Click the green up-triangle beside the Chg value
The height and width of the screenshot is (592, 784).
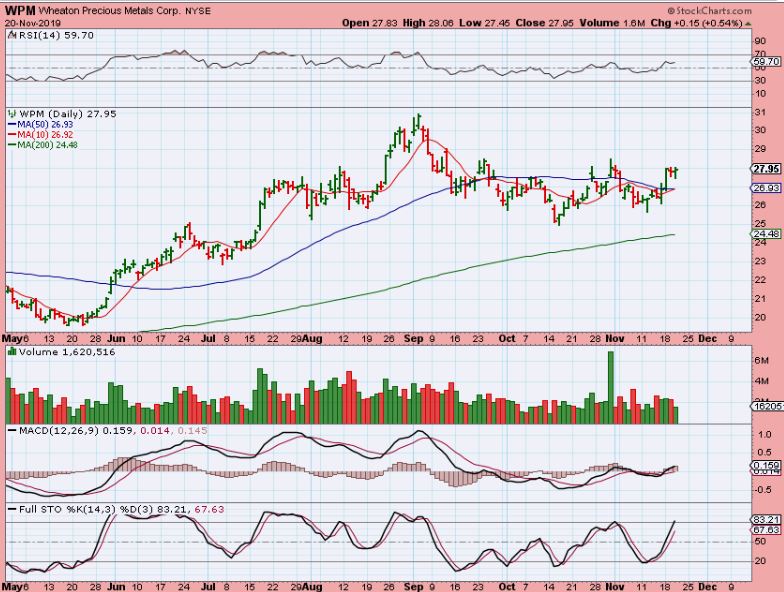(x=748, y=24)
